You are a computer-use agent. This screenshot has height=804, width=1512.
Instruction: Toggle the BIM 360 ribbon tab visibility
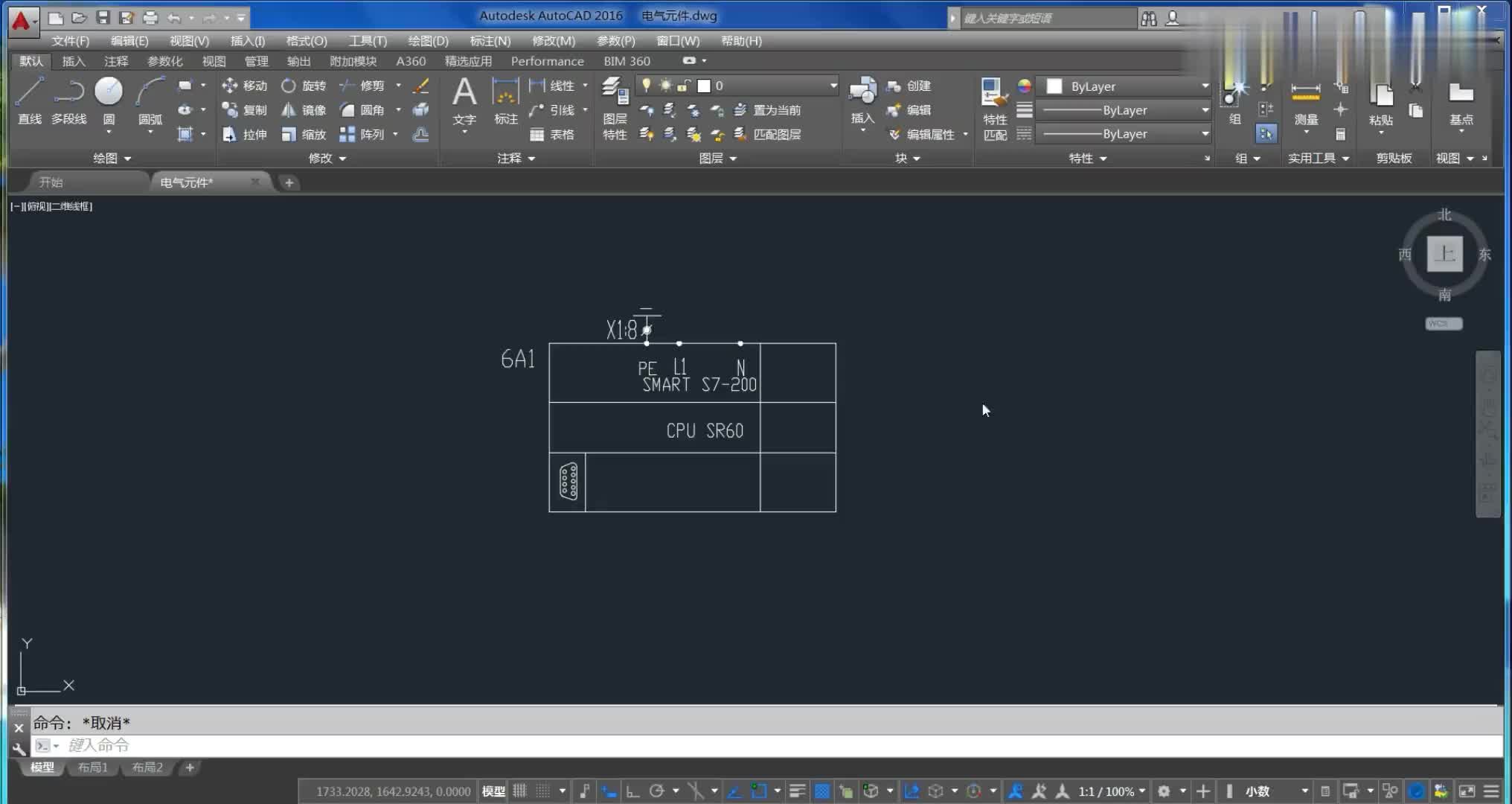click(625, 61)
